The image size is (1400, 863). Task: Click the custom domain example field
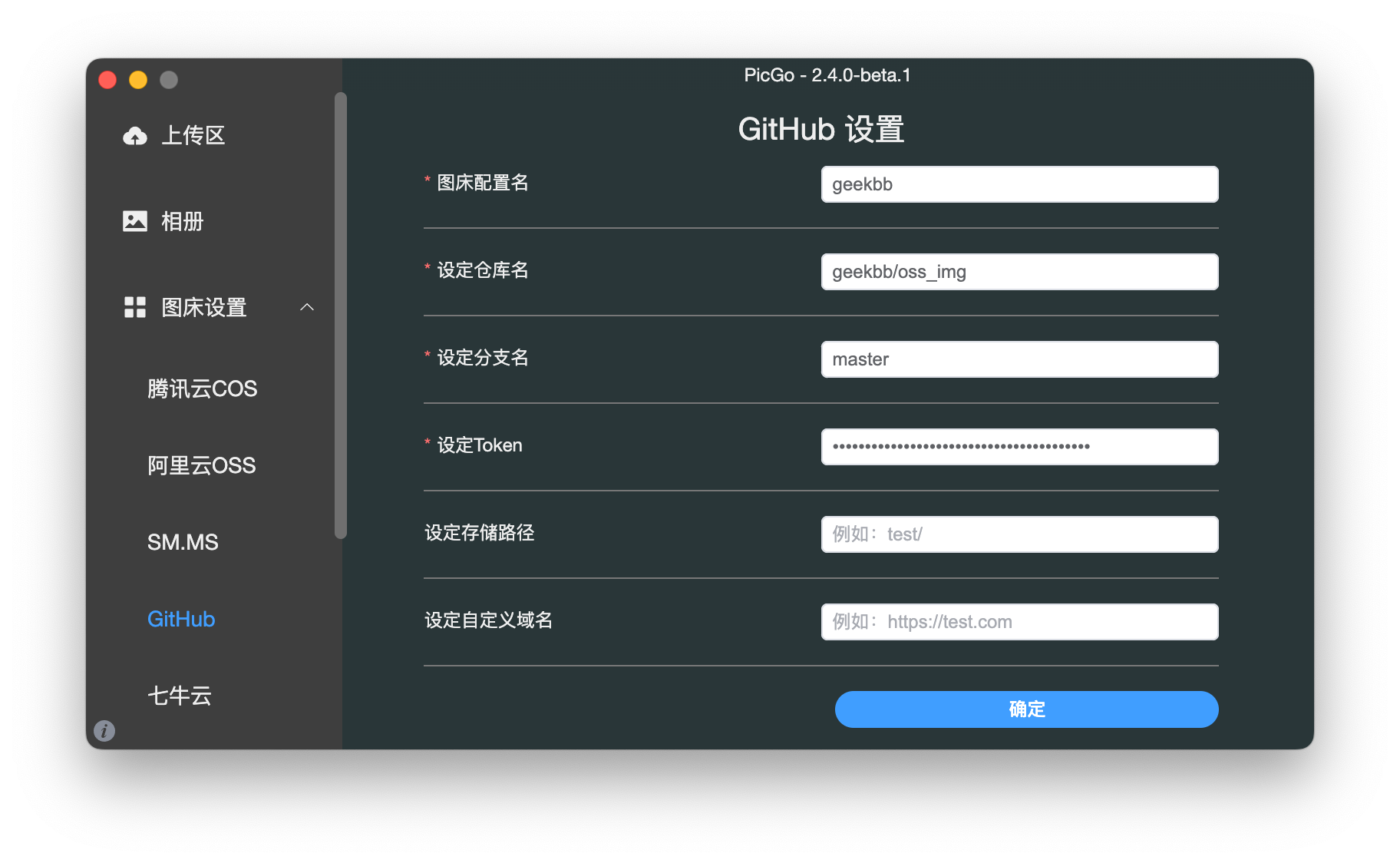pos(1019,621)
